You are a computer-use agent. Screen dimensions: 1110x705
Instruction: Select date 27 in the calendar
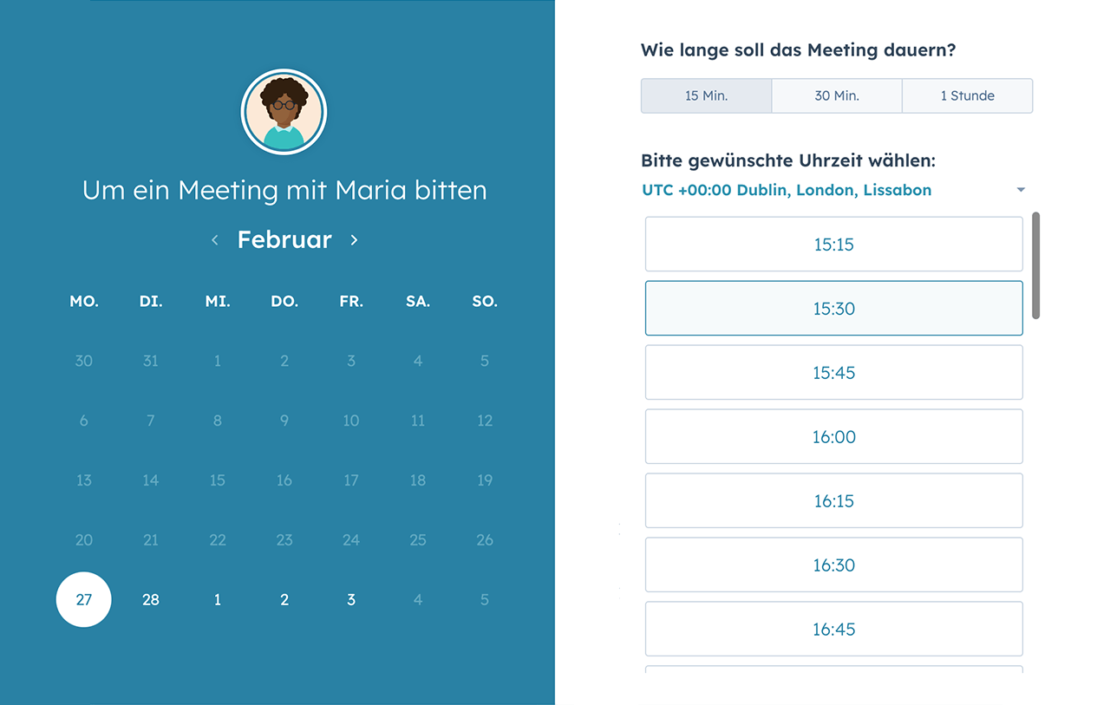point(84,600)
